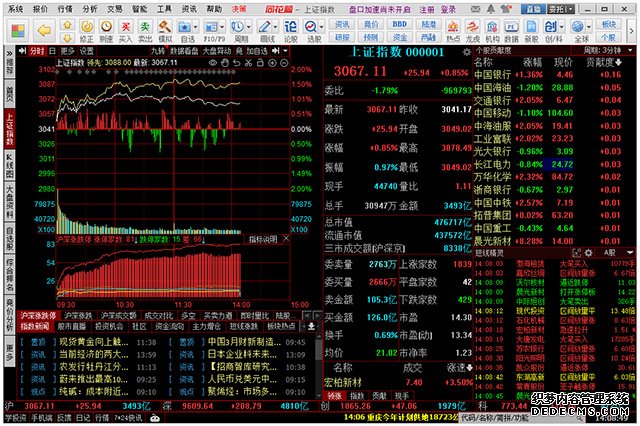Expand the 画线 dropdown arrow

pyautogui.click(x=275, y=27)
